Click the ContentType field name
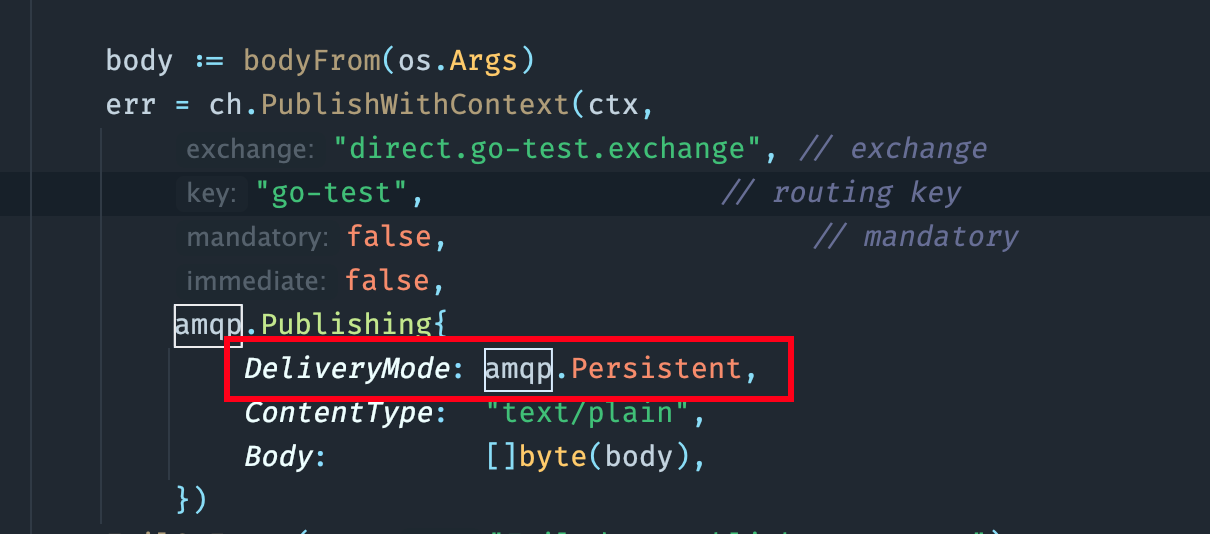 (x=339, y=413)
